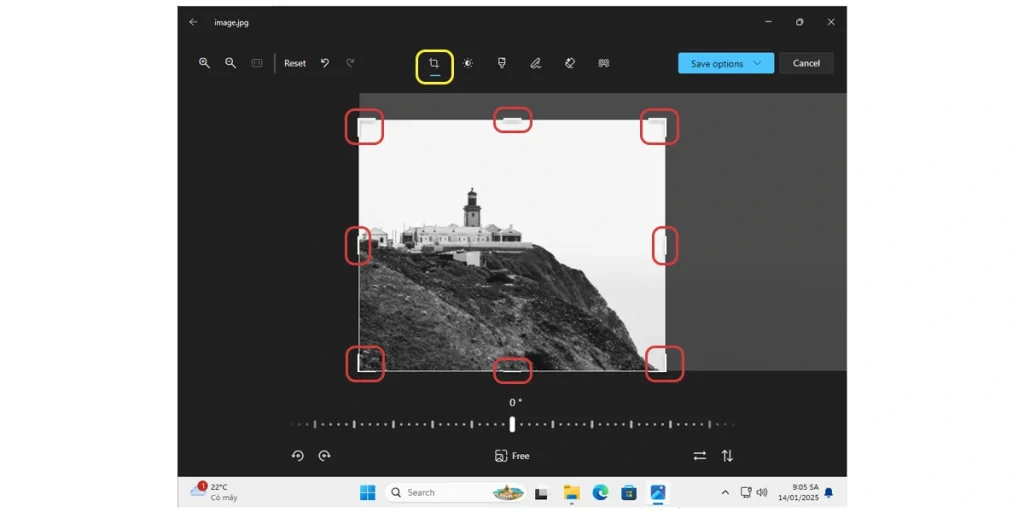The height and width of the screenshot is (512, 1024).
Task: Rotate image clockwise 90 degrees
Action: tap(324, 456)
